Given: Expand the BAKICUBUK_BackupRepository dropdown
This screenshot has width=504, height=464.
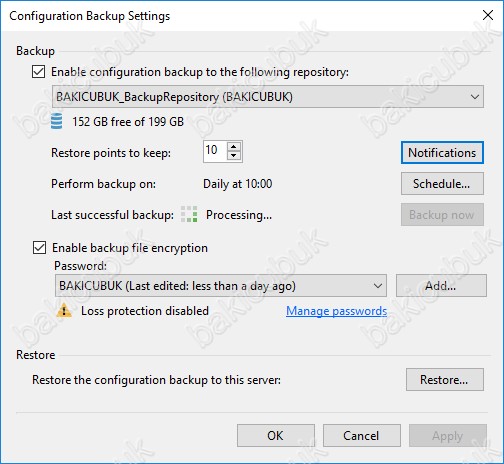Looking at the screenshot, I should pos(268,97).
